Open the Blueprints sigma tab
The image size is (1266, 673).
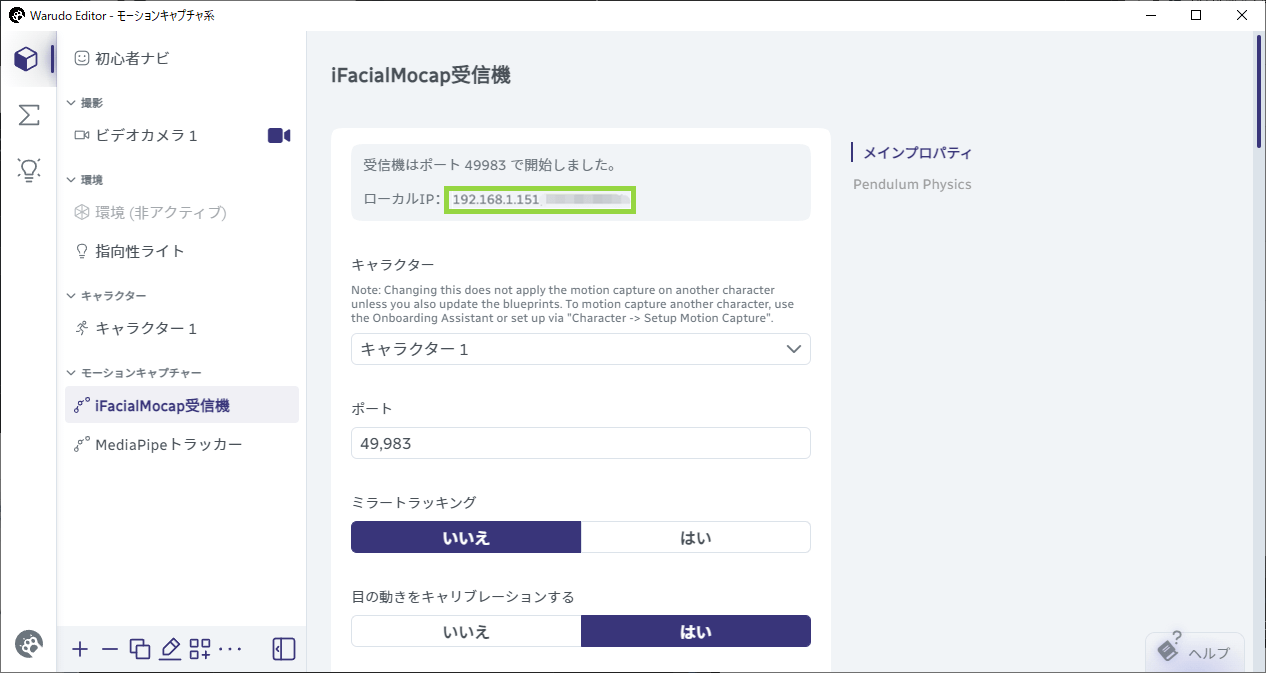[29, 115]
